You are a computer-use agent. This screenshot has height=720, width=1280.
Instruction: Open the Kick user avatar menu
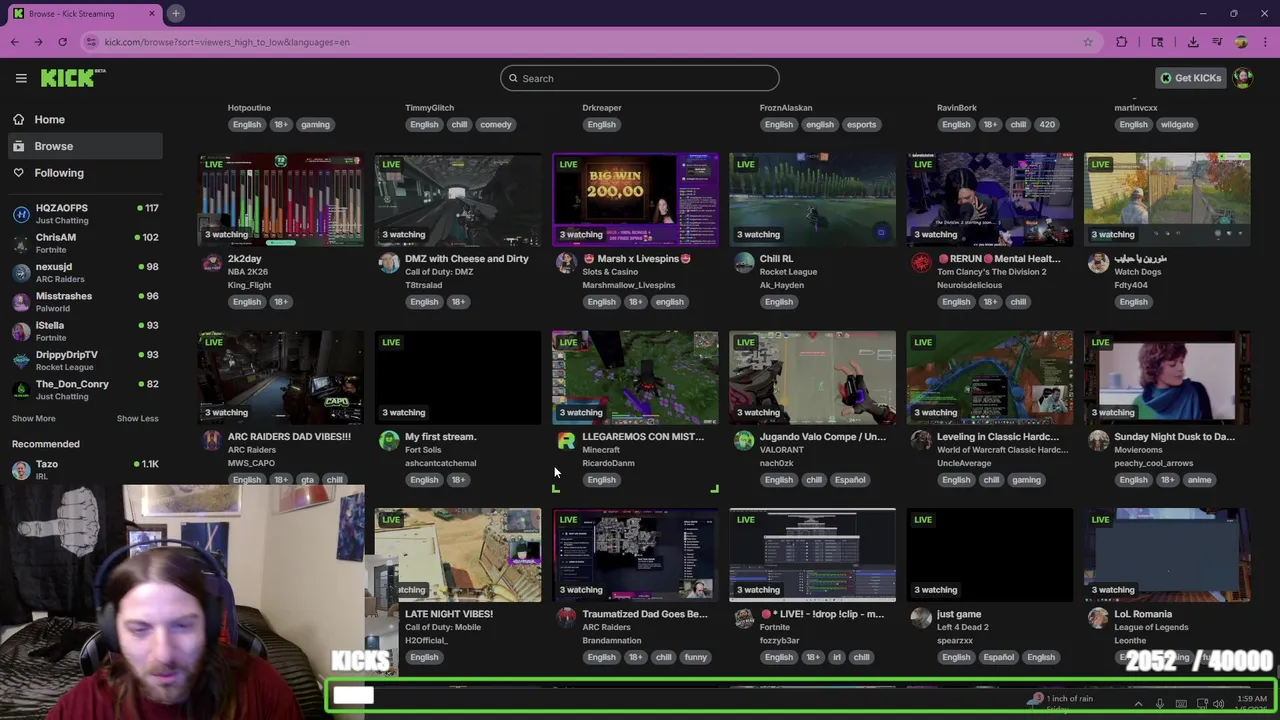pyautogui.click(x=1243, y=78)
